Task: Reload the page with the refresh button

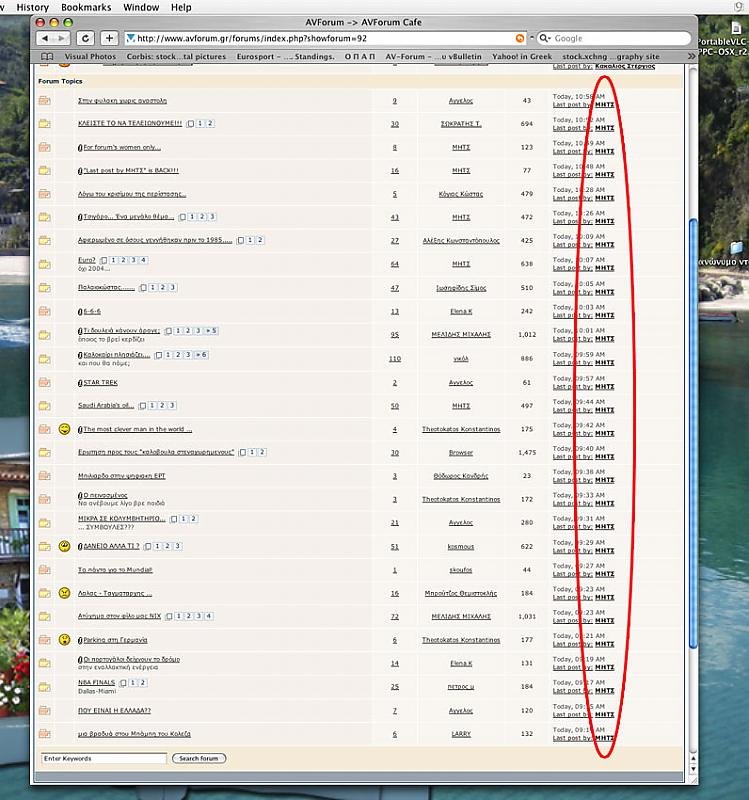Action: pos(86,38)
